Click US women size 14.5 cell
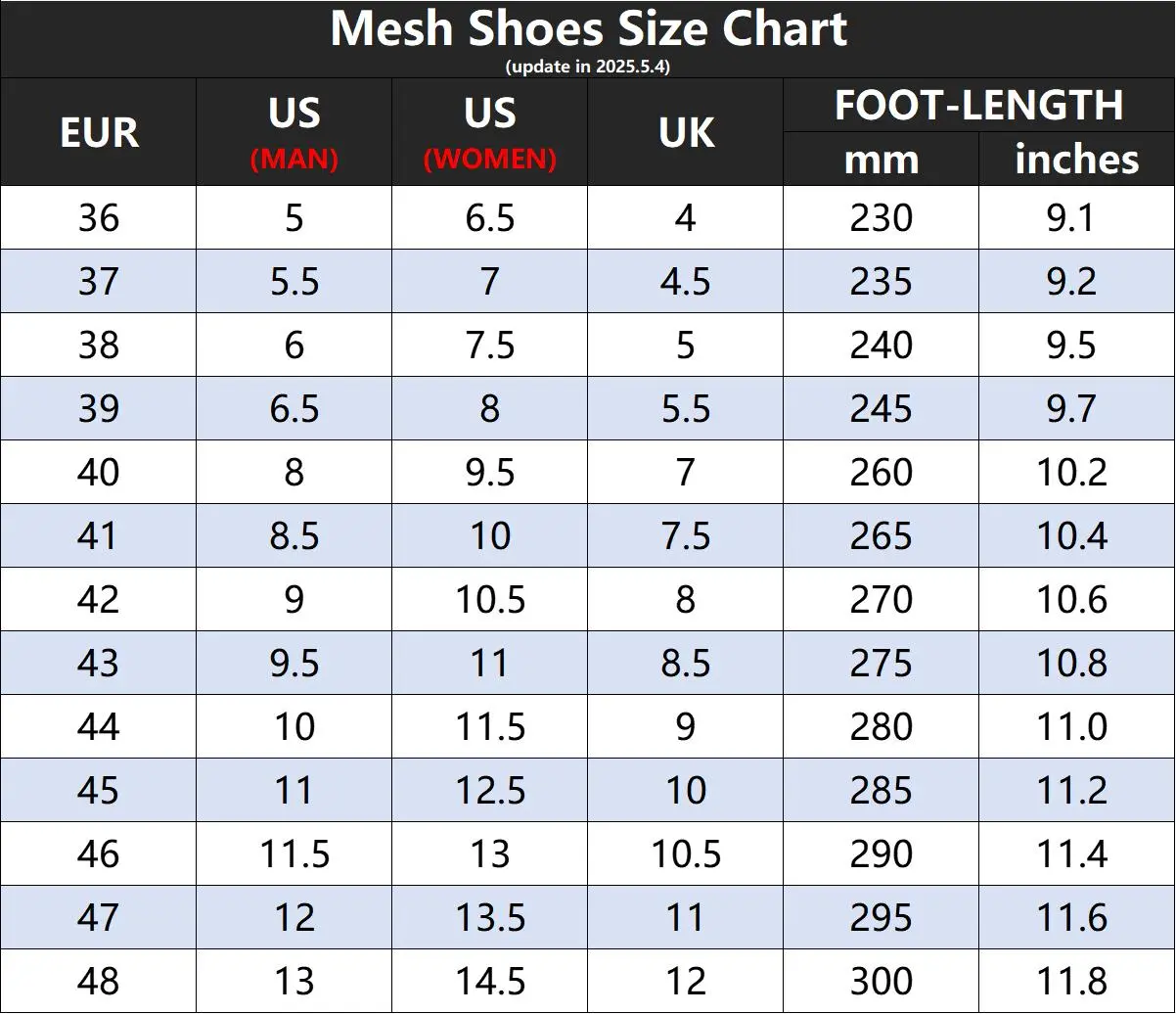 [489, 981]
